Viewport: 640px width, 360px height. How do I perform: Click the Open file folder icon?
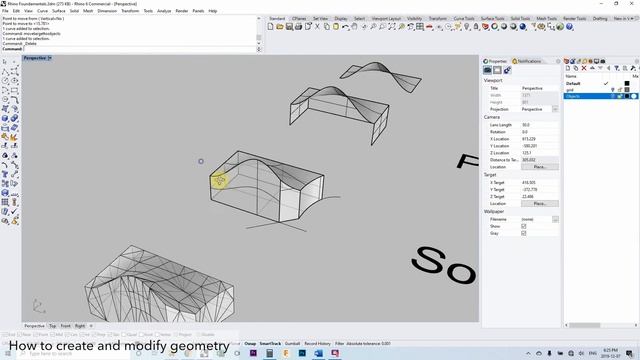(280, 27)
